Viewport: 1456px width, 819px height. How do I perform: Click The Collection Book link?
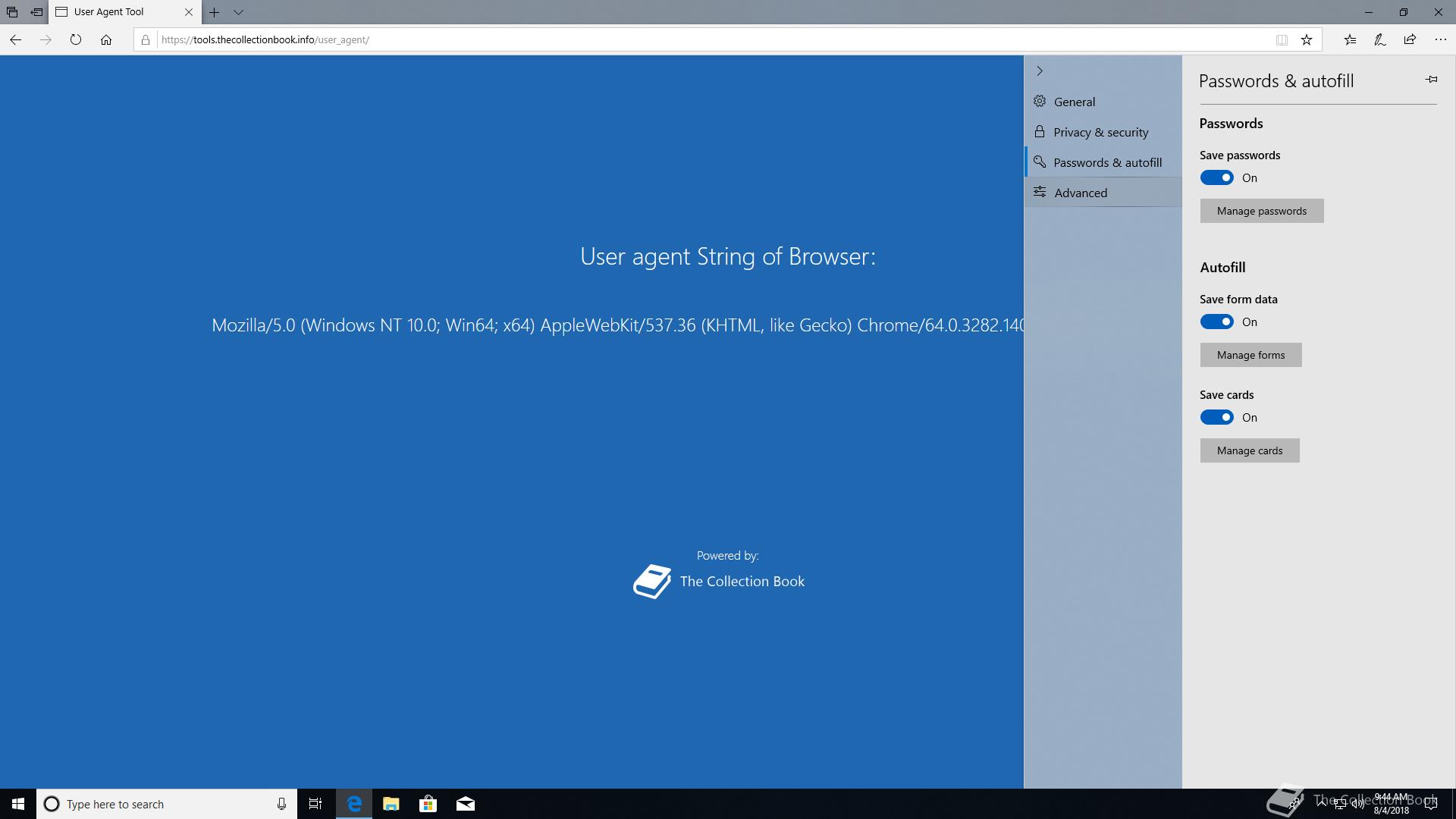pos(742,582)
